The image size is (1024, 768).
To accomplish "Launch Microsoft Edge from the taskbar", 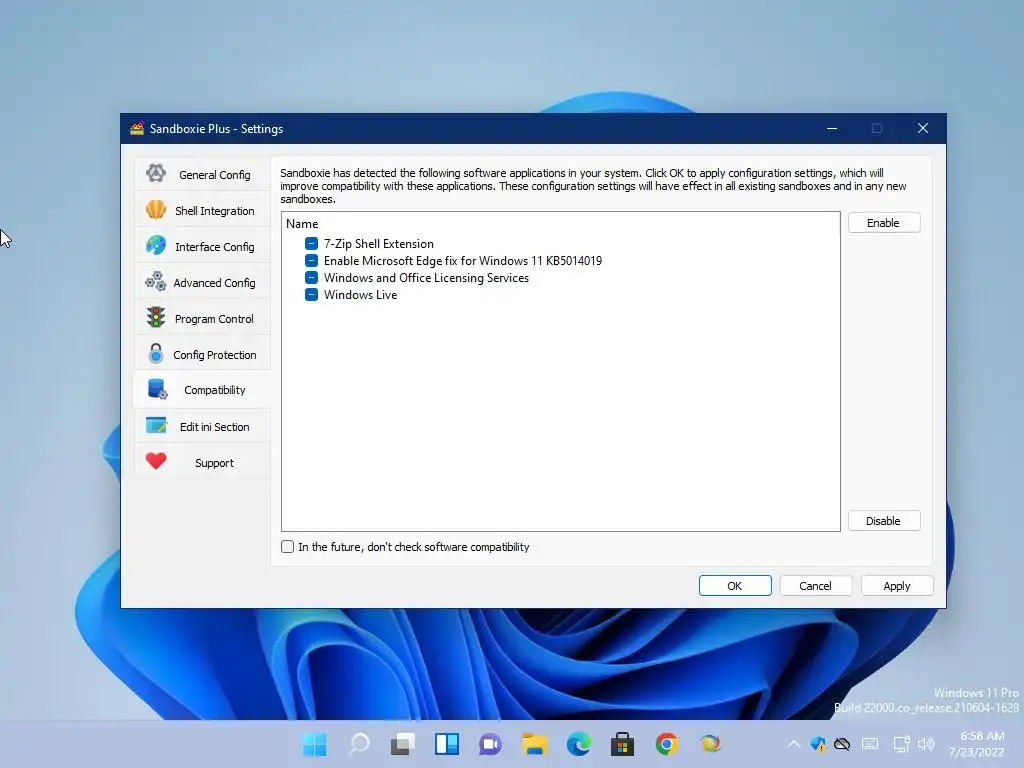I will pyautogui.click(x=579, y=744).
